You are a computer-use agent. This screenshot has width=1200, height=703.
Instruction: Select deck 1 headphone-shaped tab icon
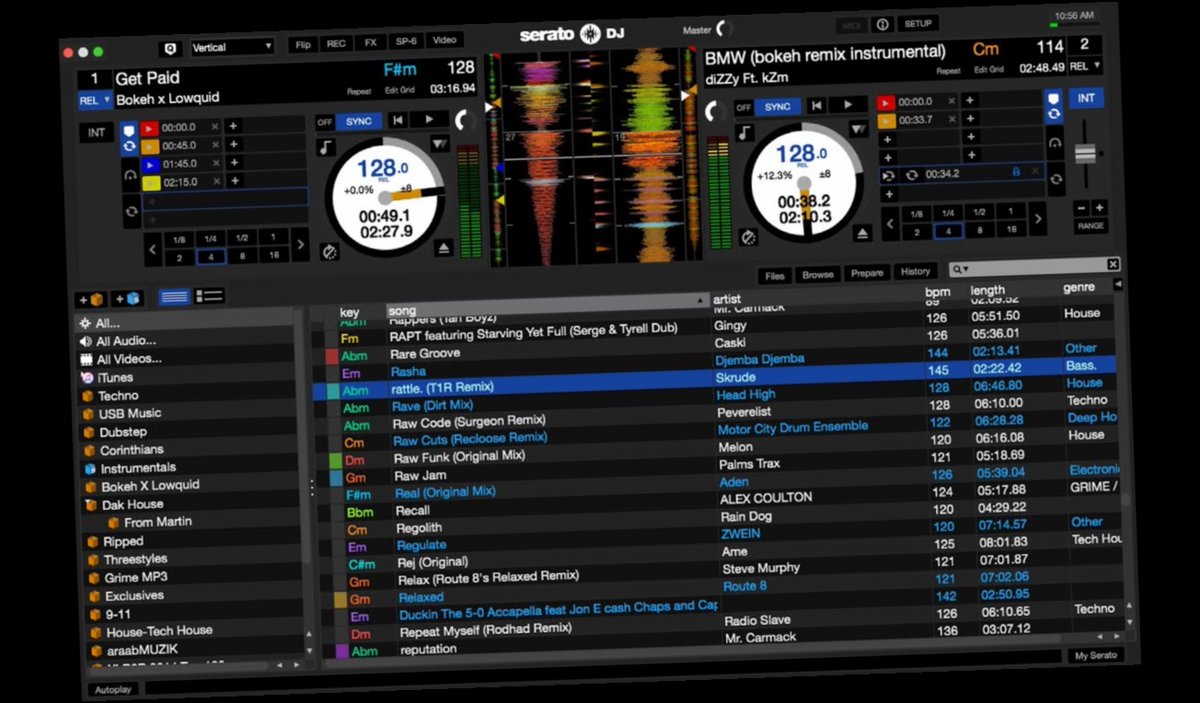click(x=130, y=176)
